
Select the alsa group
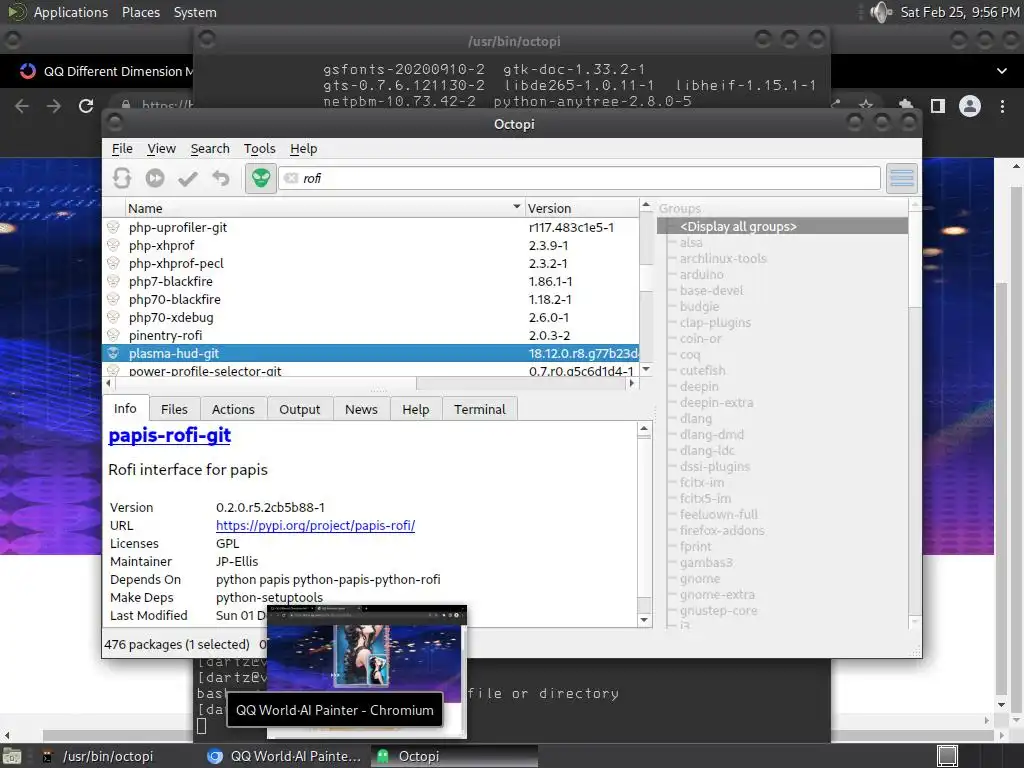pyautogui.click(x=691, y=243)
